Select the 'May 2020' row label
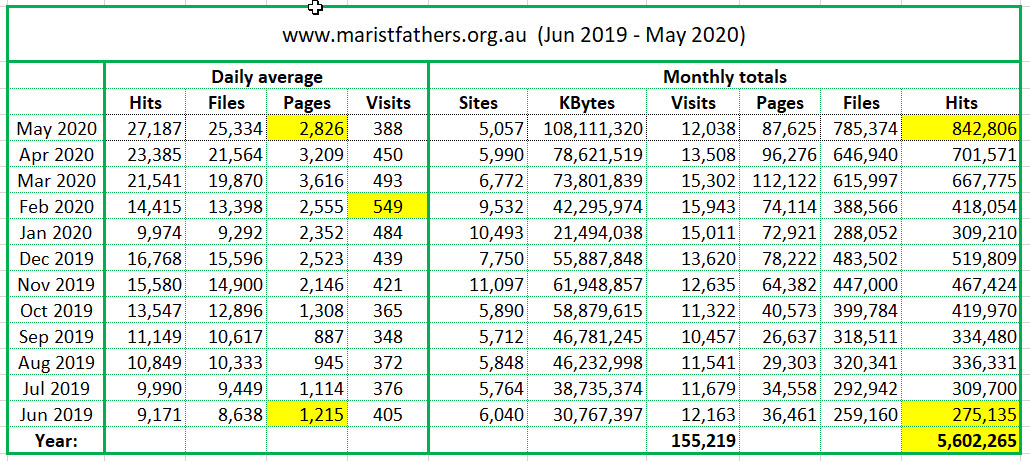The width and height of the screenshot is (1030, 461). [56, 129]
